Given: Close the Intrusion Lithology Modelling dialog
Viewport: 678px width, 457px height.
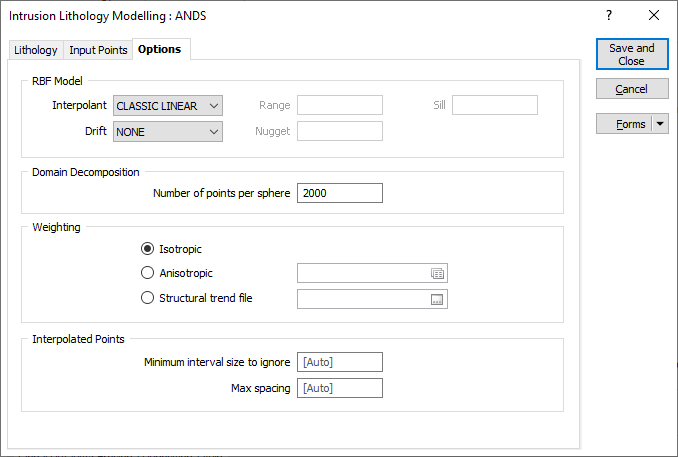Looking at the screenshot, I should [x=654, y=16].
